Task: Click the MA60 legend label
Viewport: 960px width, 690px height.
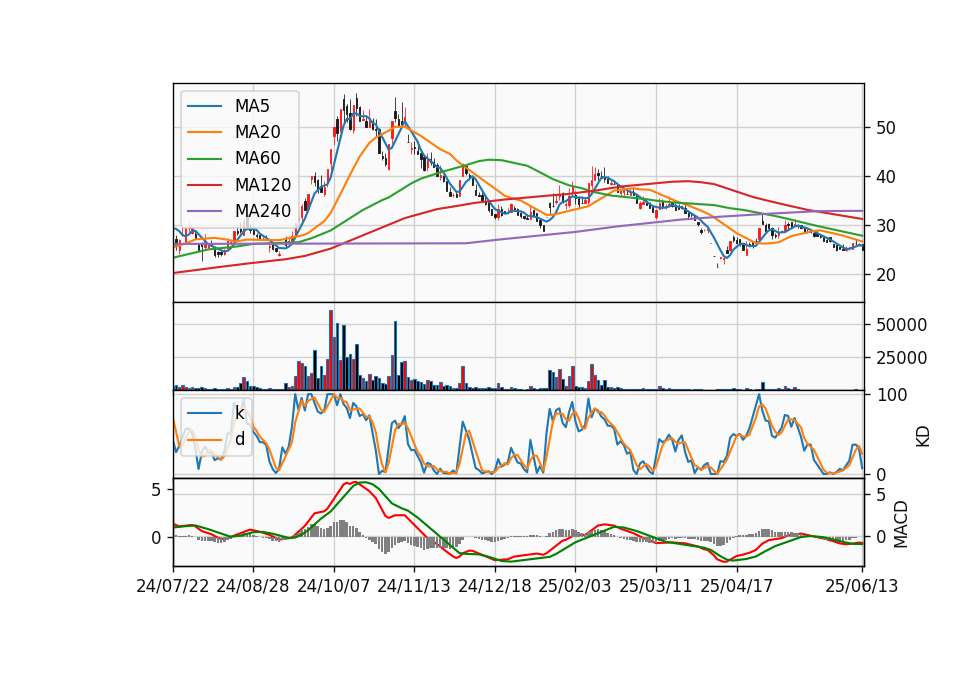Action: pos(257,159)
